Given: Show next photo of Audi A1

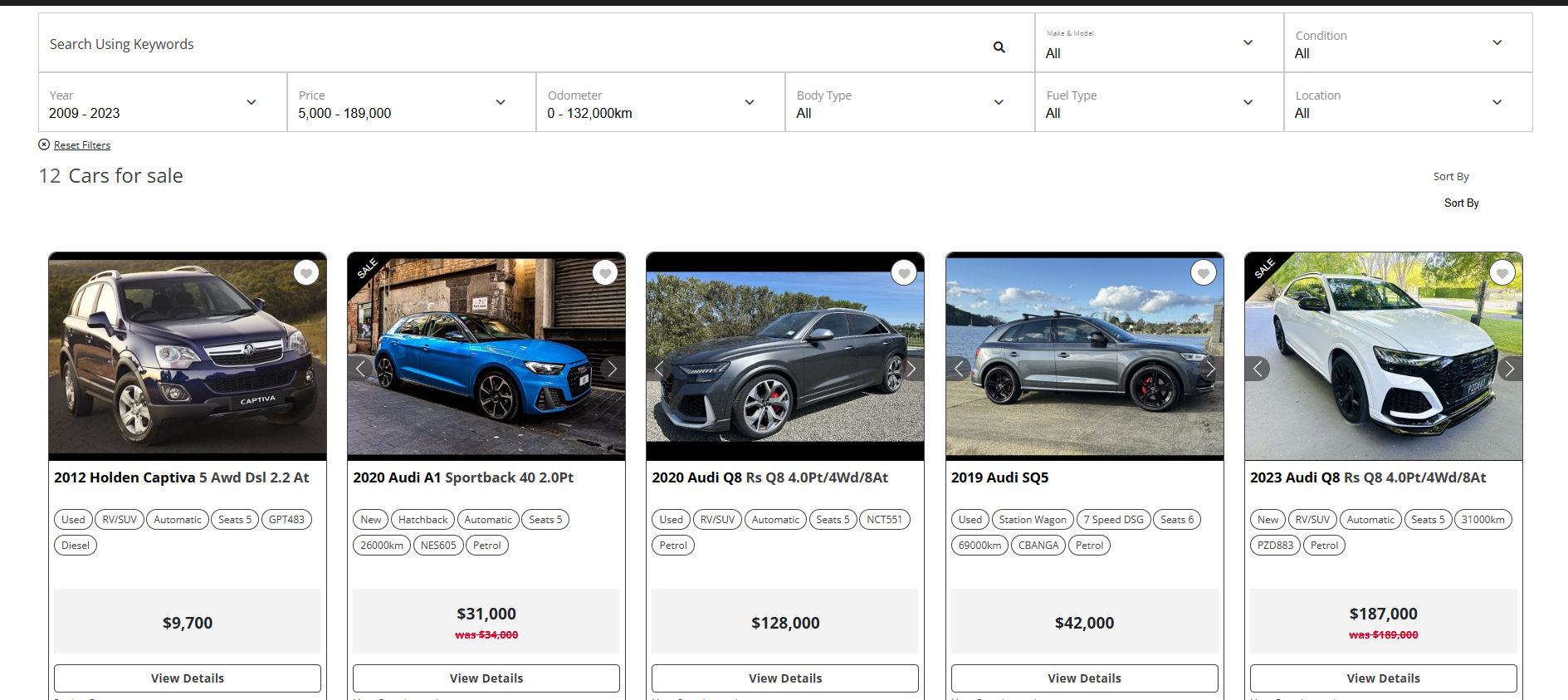Looking at the screenshot, I should coord(612,369).
